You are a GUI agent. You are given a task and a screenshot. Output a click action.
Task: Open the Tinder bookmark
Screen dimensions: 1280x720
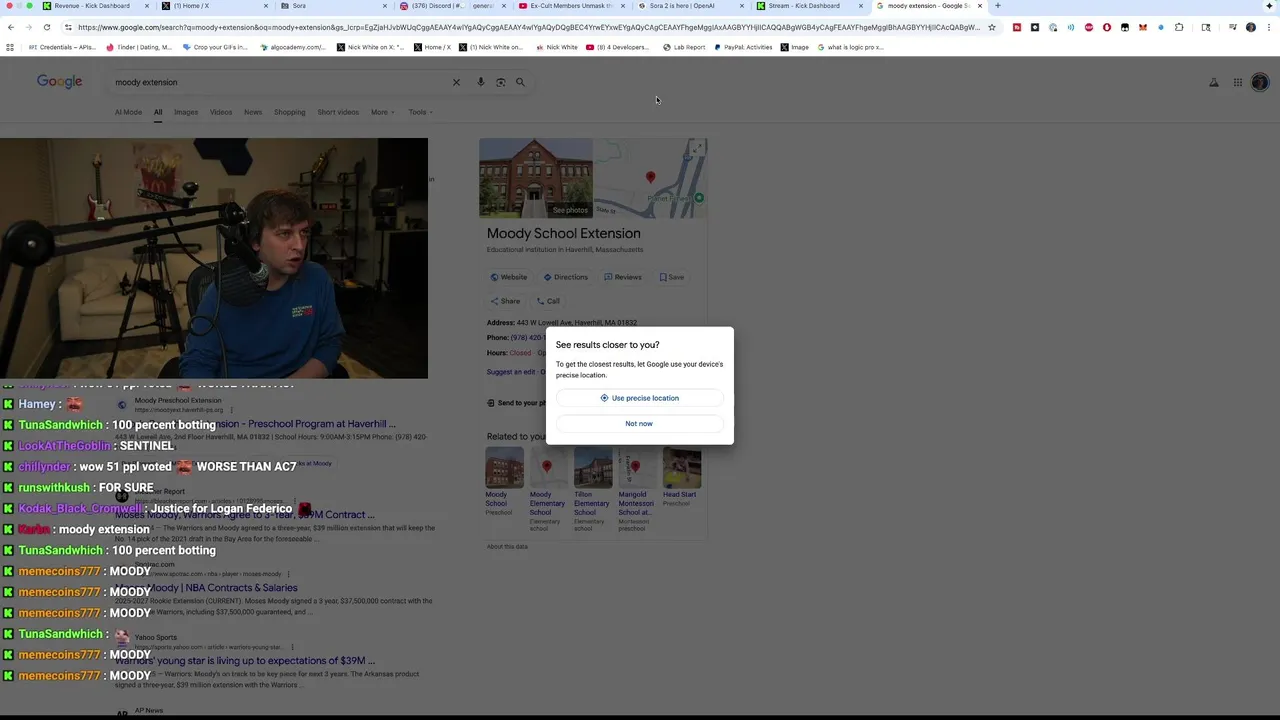[139, 47]
